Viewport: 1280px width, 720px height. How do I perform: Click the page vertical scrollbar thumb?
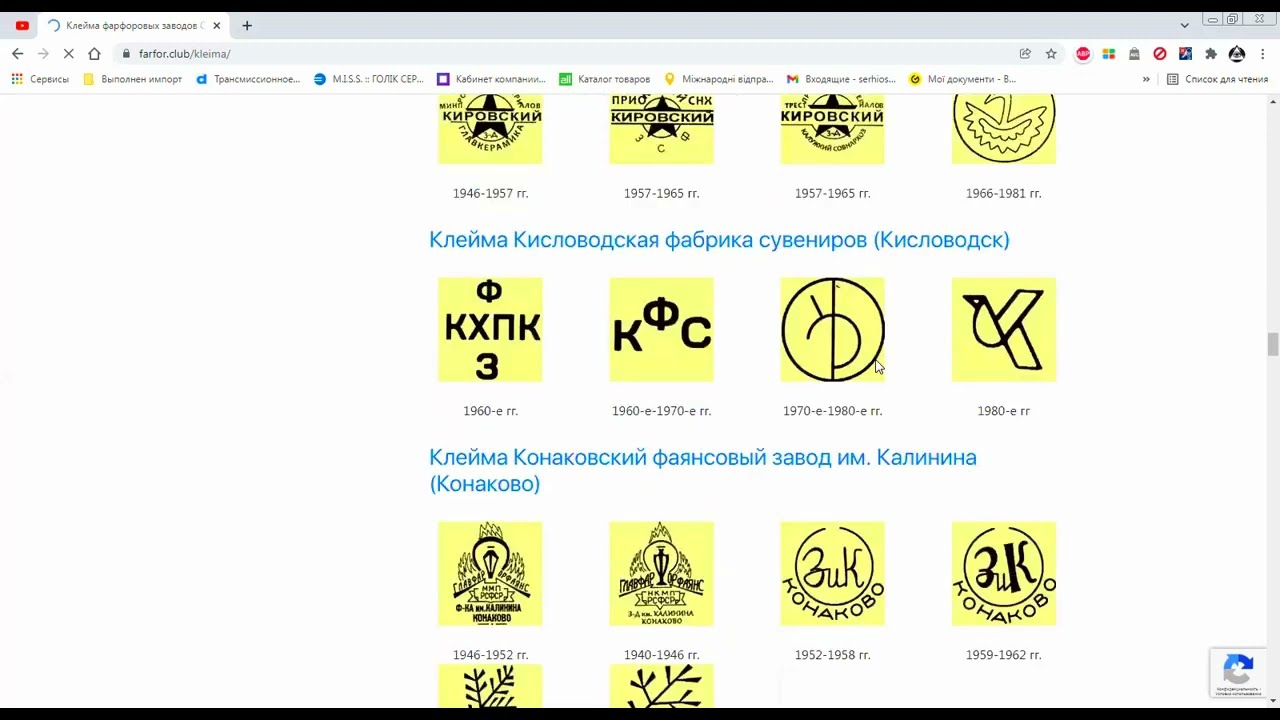[x=1273, y=344]
